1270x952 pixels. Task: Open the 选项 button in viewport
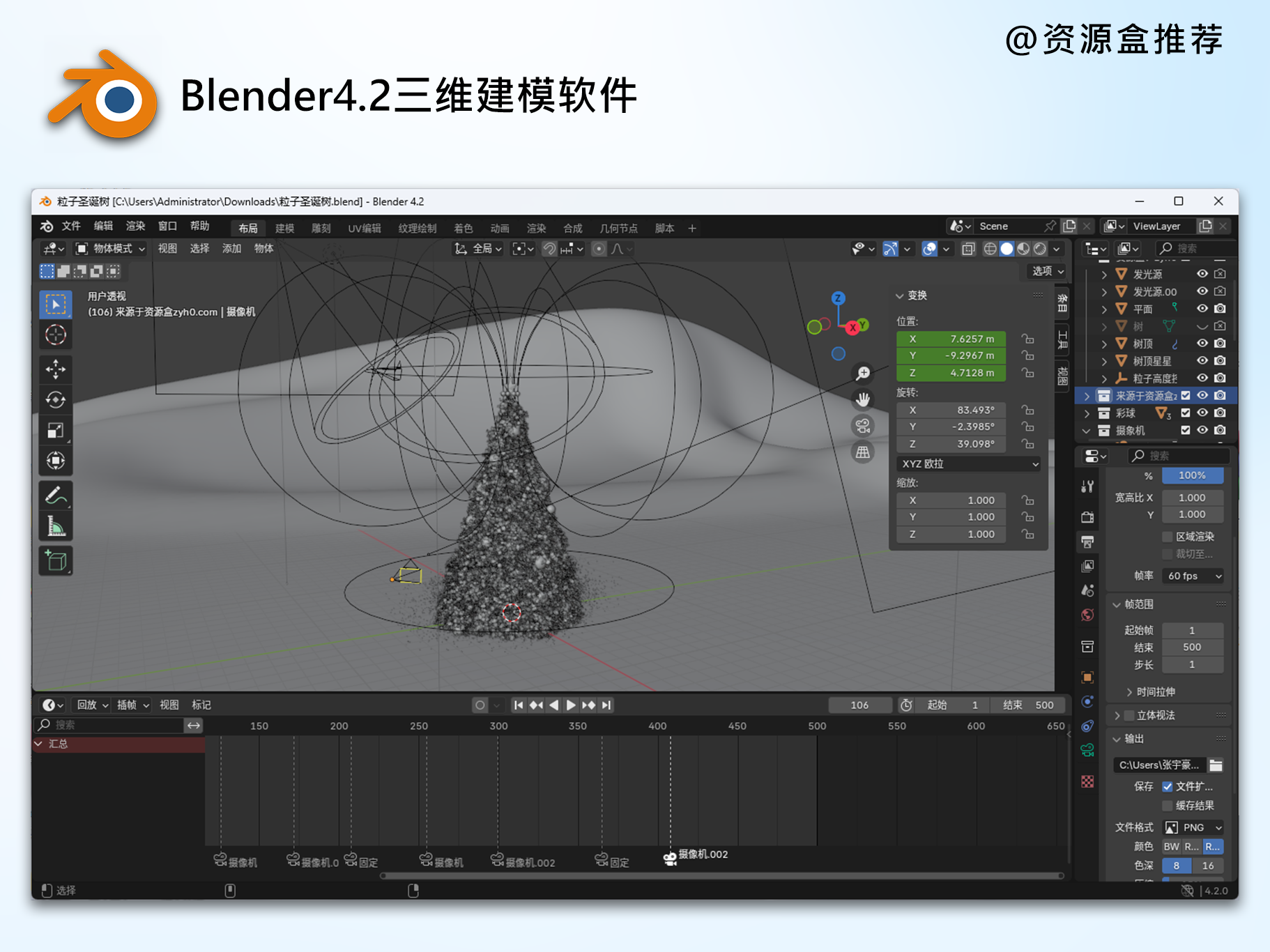point(1048,271)
